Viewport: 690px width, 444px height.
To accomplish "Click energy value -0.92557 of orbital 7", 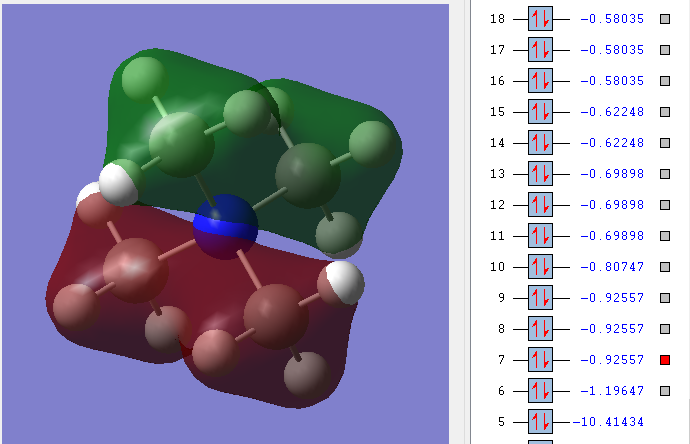I will [x=612, y=360].
